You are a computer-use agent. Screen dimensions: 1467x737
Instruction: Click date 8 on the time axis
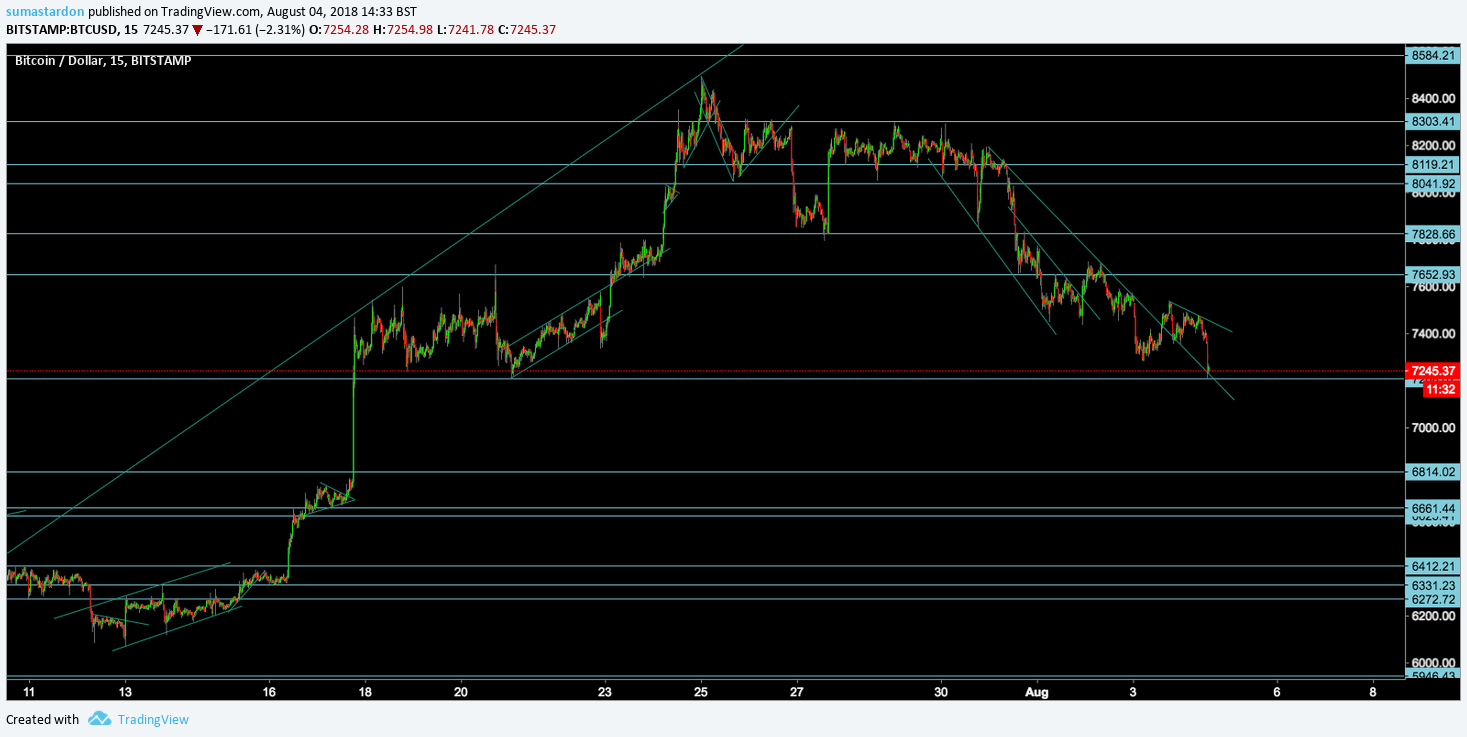[1373, 691]
